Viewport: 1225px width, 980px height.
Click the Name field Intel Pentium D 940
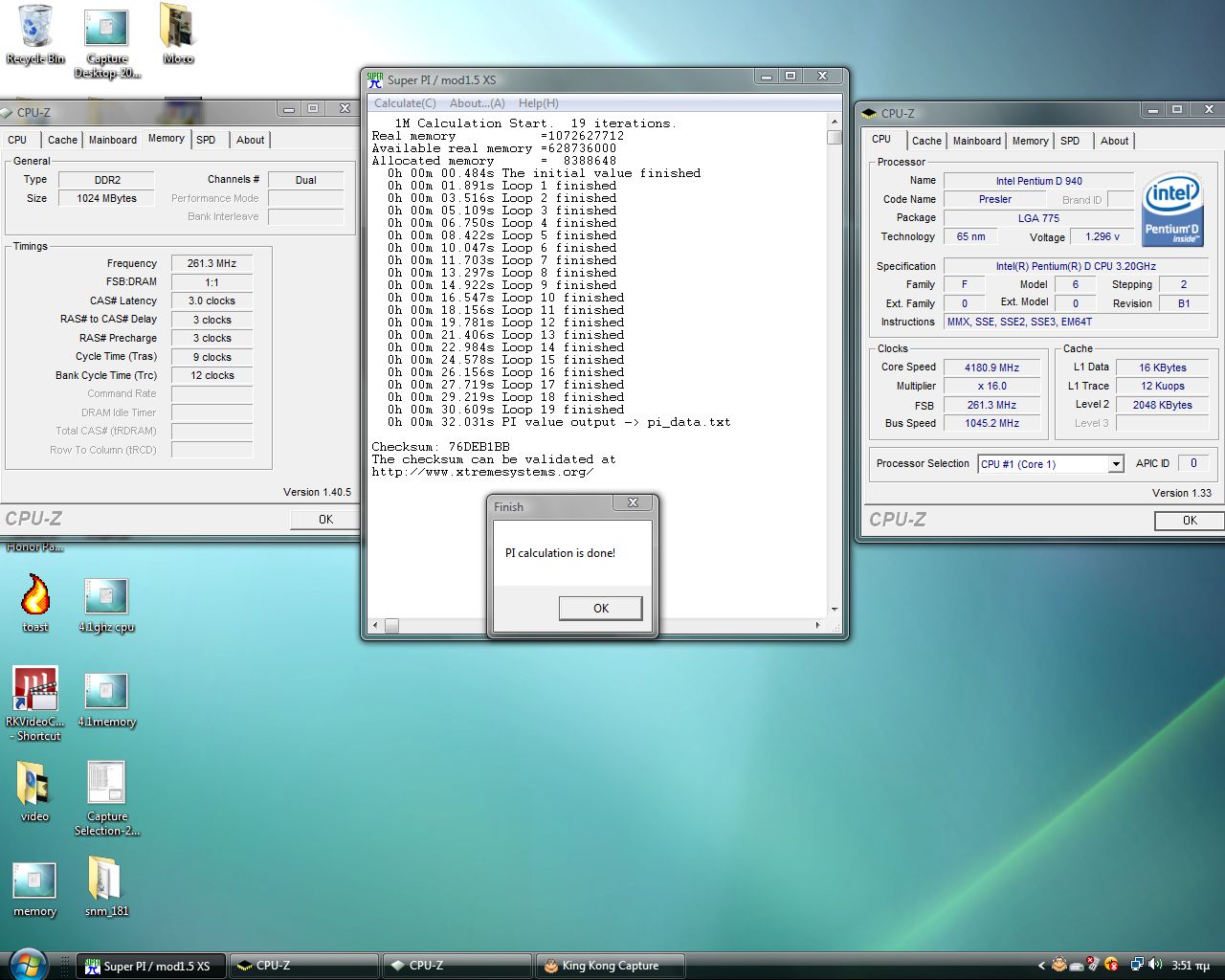click(1038, 181)
